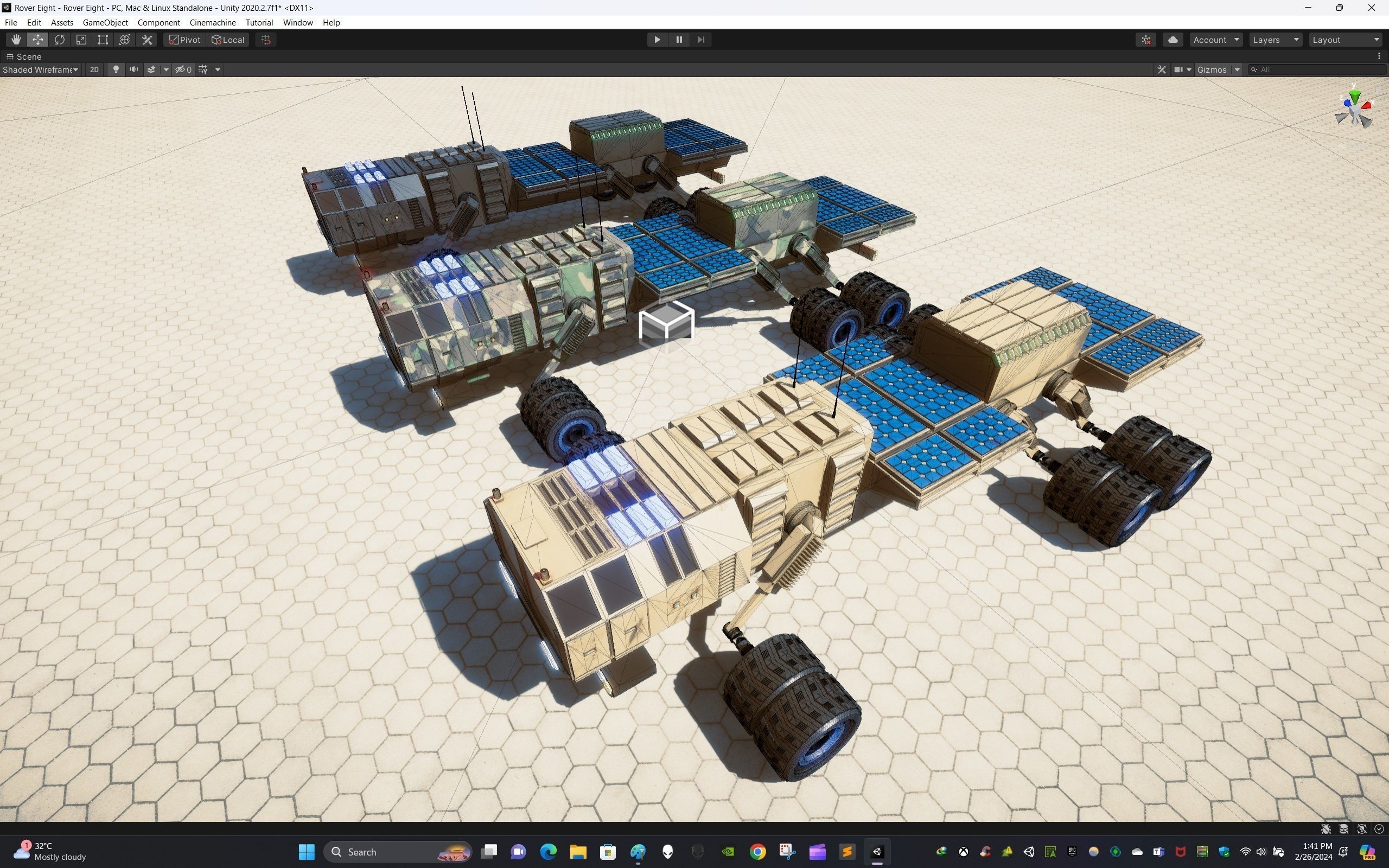This screenshot has width=1389, height=868.
Task: Toggle scene effects (skybox, fog)
Action: coord(151,69)
